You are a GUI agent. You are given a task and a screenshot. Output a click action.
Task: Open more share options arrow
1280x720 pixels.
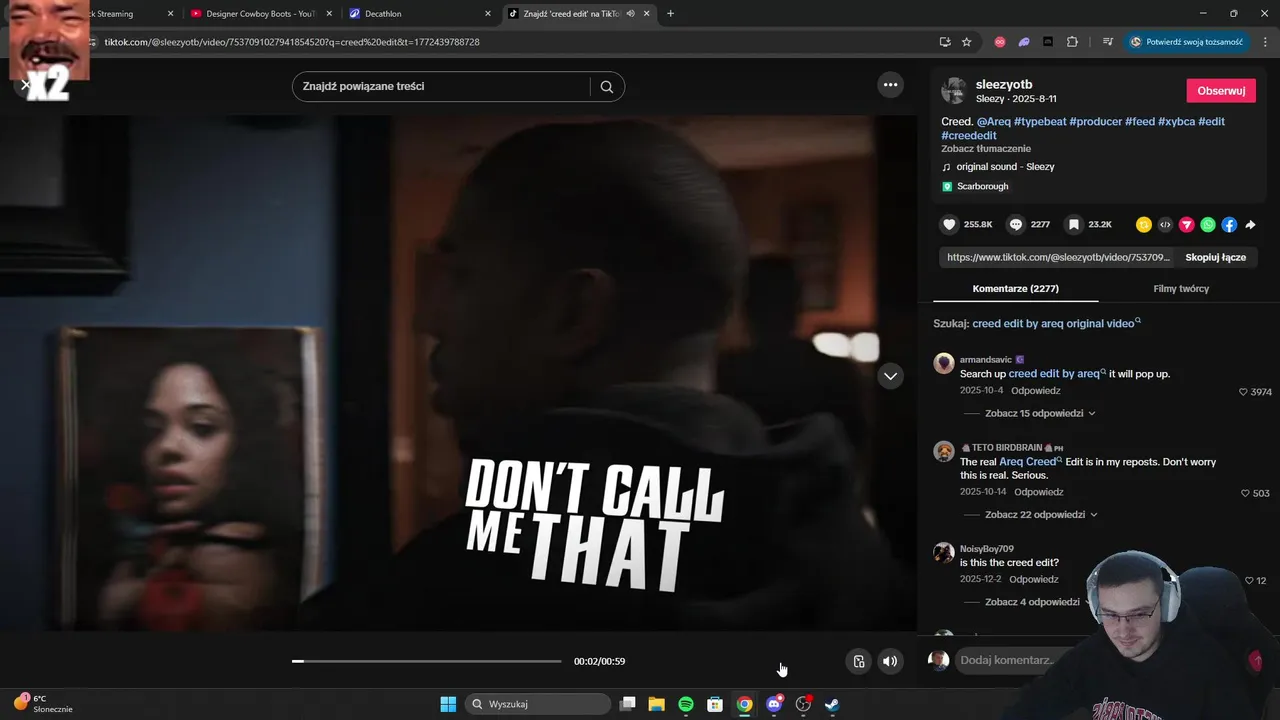(x=1250, y=225)
